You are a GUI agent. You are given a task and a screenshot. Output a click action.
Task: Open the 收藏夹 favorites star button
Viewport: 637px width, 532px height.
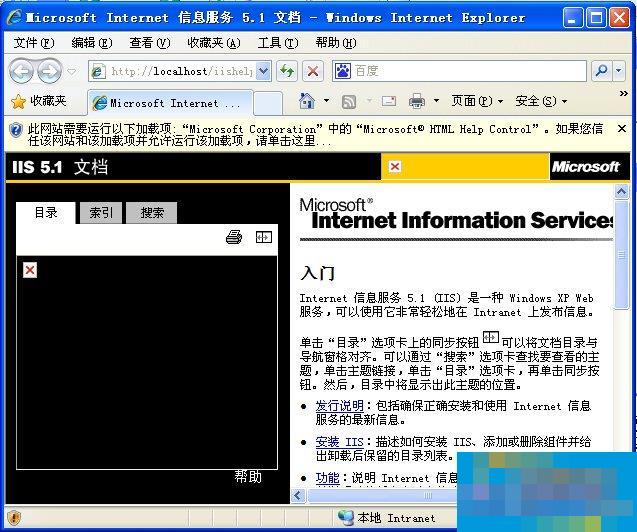pyautogui.click(x=39, y=101)
